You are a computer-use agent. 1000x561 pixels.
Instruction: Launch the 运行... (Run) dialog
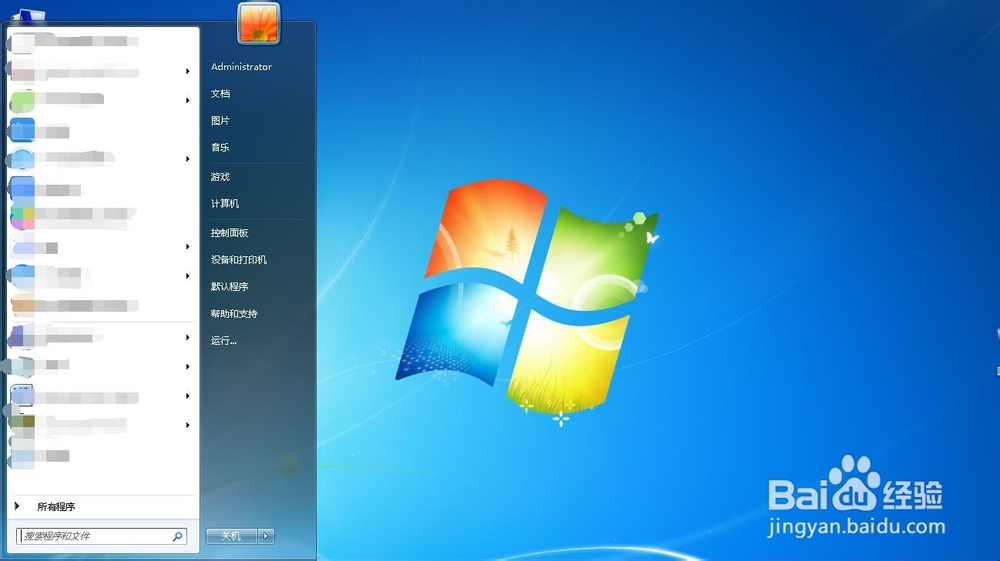click(223, 340)
